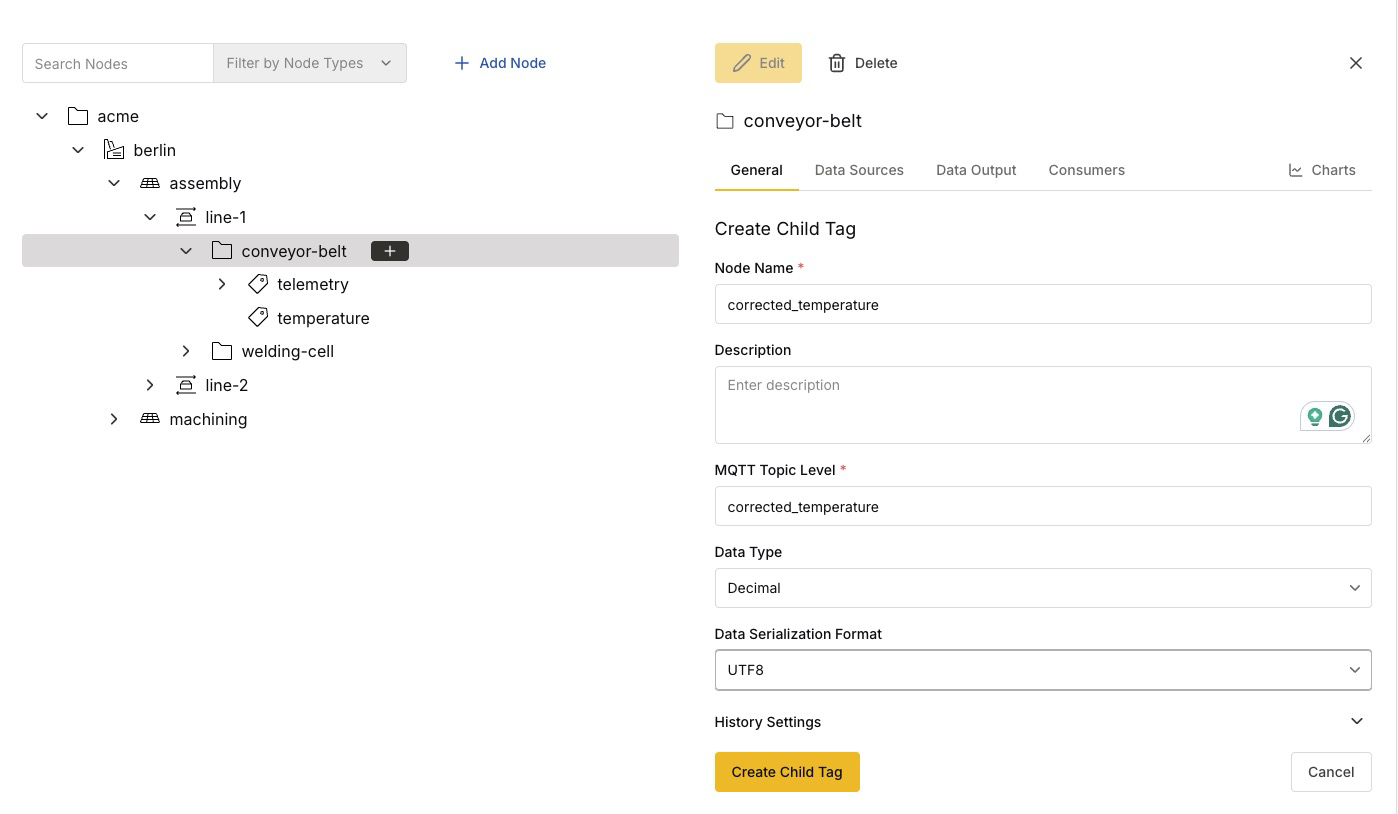Click the line-2 production line icon
The height and width of the screenshot is (814, 1398).
point(186,385)
